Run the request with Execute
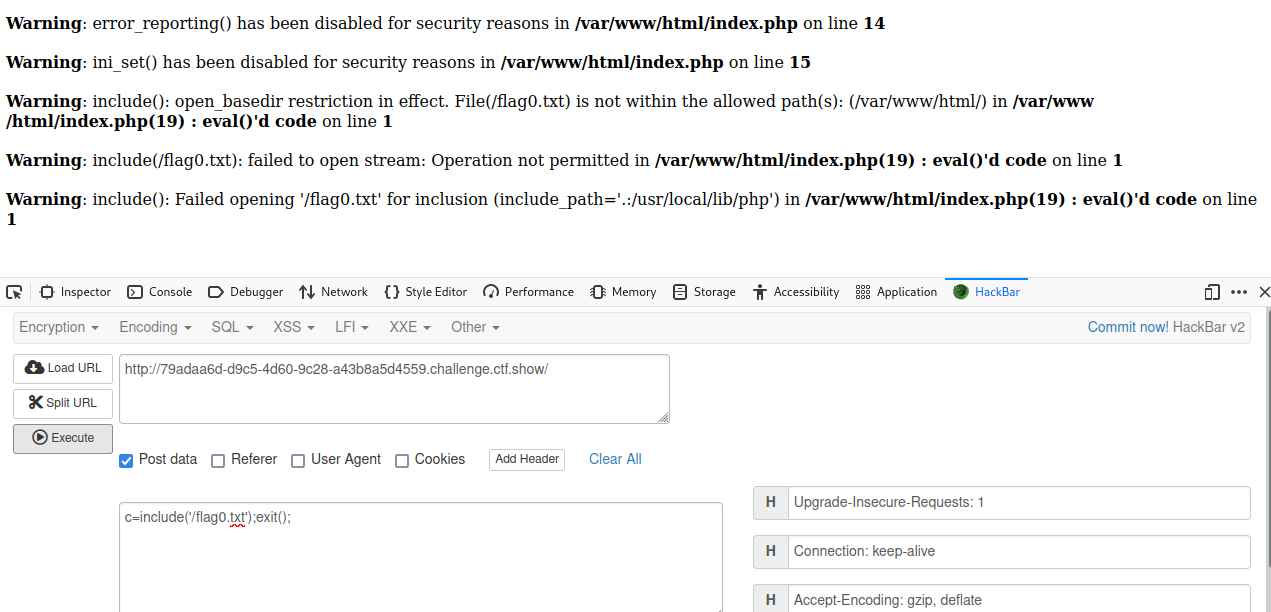This screenshot has height=612, width=1271. (63, 438)
